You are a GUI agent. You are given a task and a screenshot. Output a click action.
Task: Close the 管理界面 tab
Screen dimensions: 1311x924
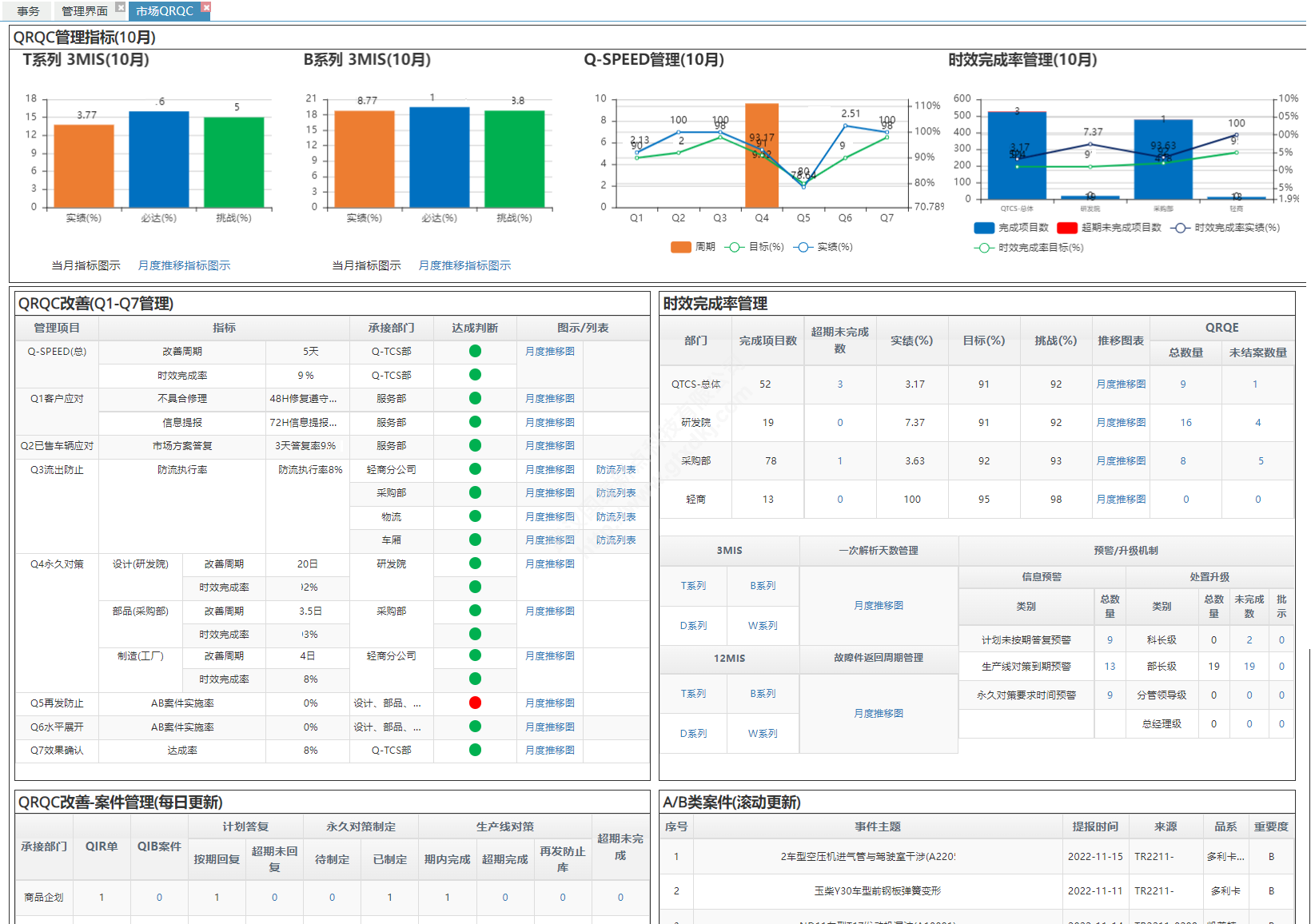tap(120, 7)
